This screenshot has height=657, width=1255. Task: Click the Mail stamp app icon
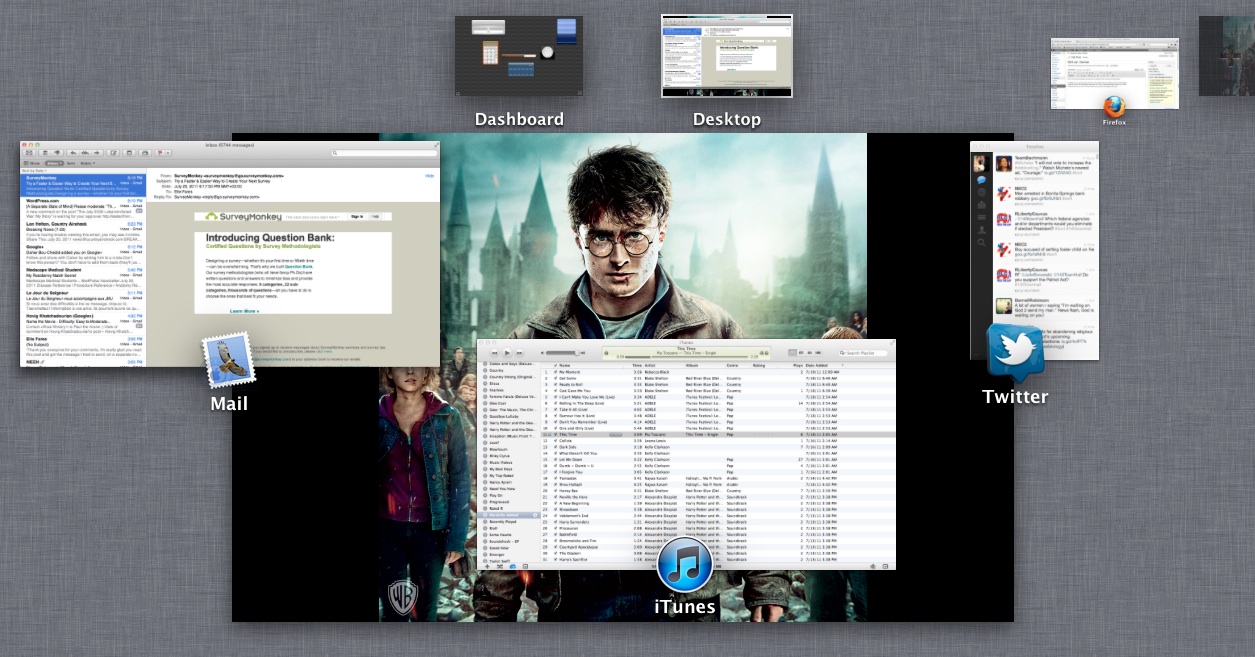tap(227, 361)
